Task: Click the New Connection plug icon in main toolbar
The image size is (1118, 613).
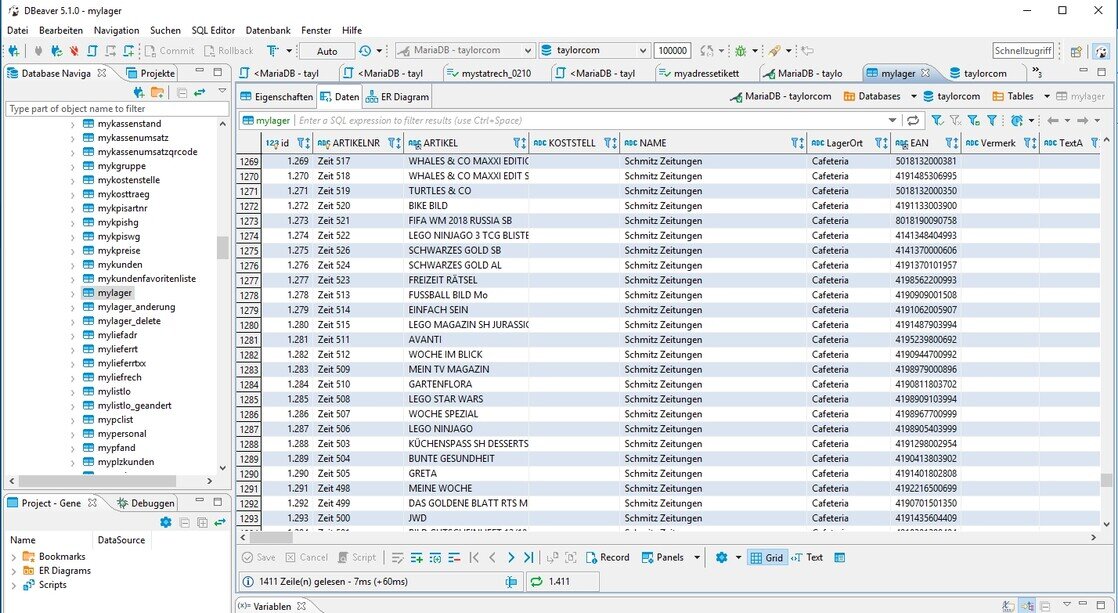Action: click(13, 50)
